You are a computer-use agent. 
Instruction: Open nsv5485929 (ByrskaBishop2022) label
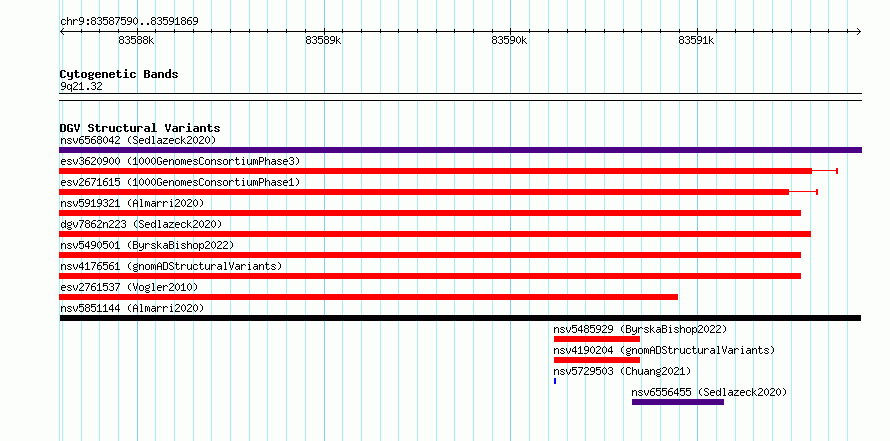tap(640, 329)
